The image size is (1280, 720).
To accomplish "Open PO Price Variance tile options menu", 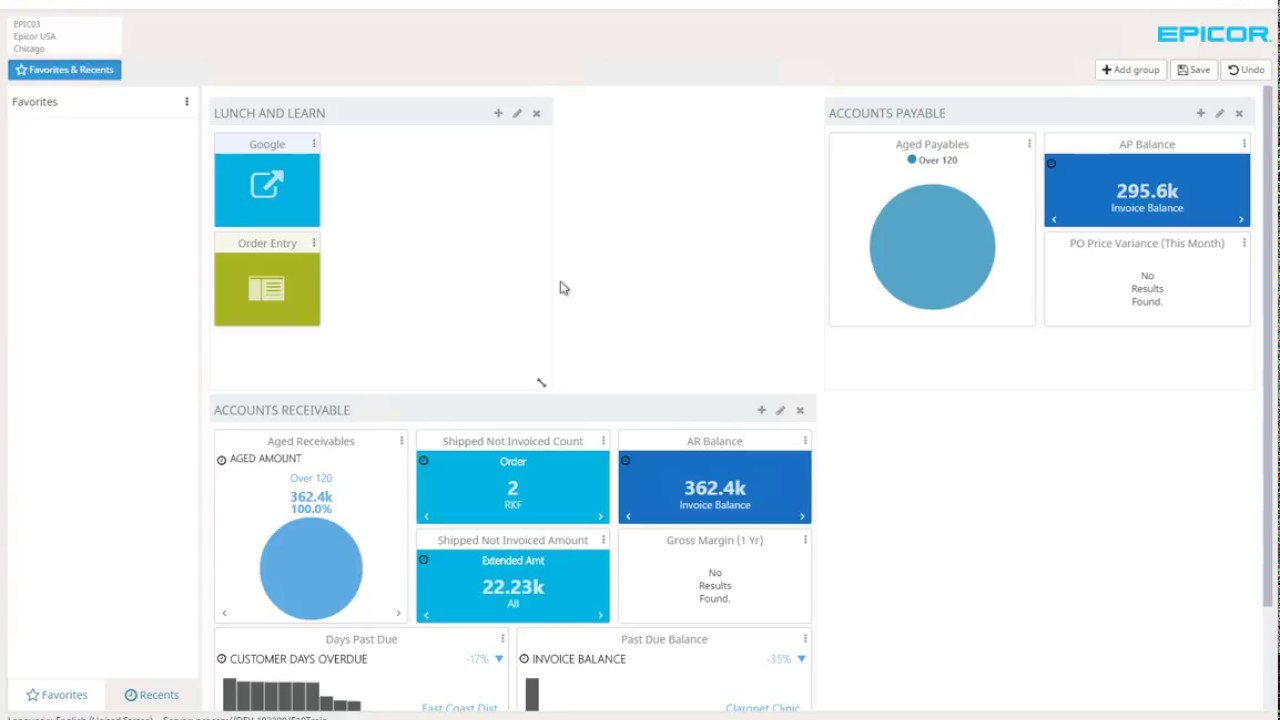I will pos(1244,243).
